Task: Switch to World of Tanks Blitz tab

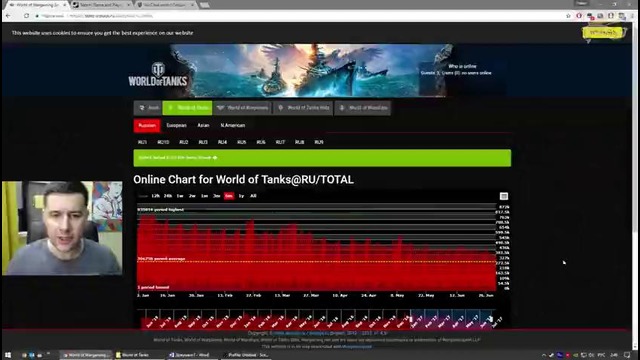Action: tap(303, 108)
